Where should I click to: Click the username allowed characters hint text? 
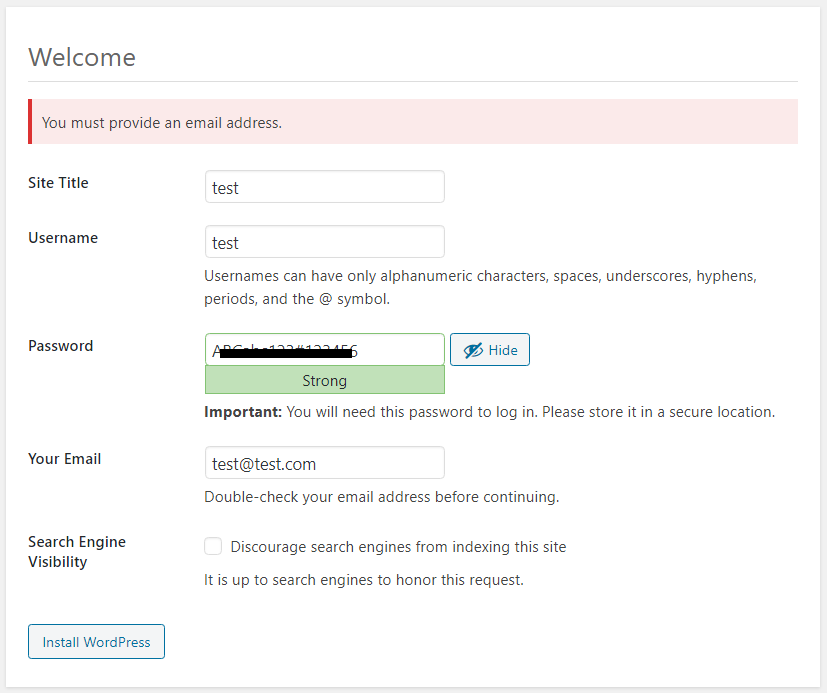(x=487, y=287)
